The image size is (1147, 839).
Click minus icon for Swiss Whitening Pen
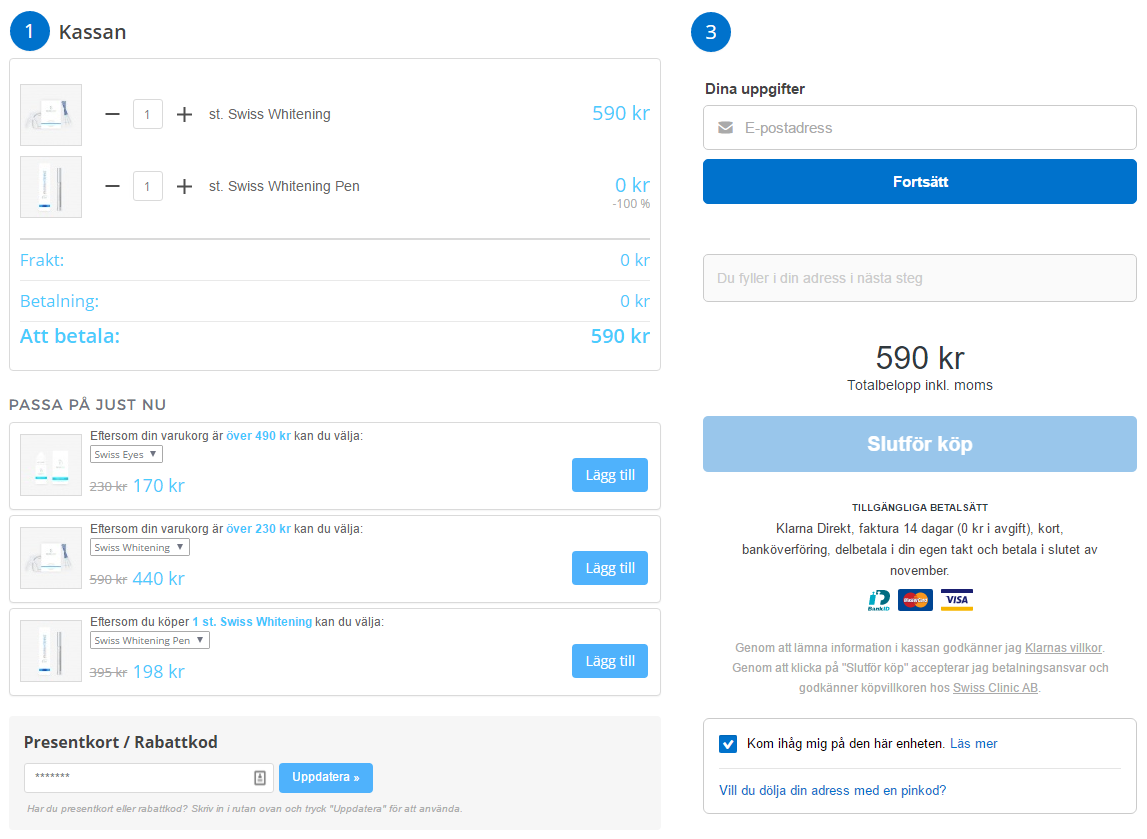coord(112,186)
